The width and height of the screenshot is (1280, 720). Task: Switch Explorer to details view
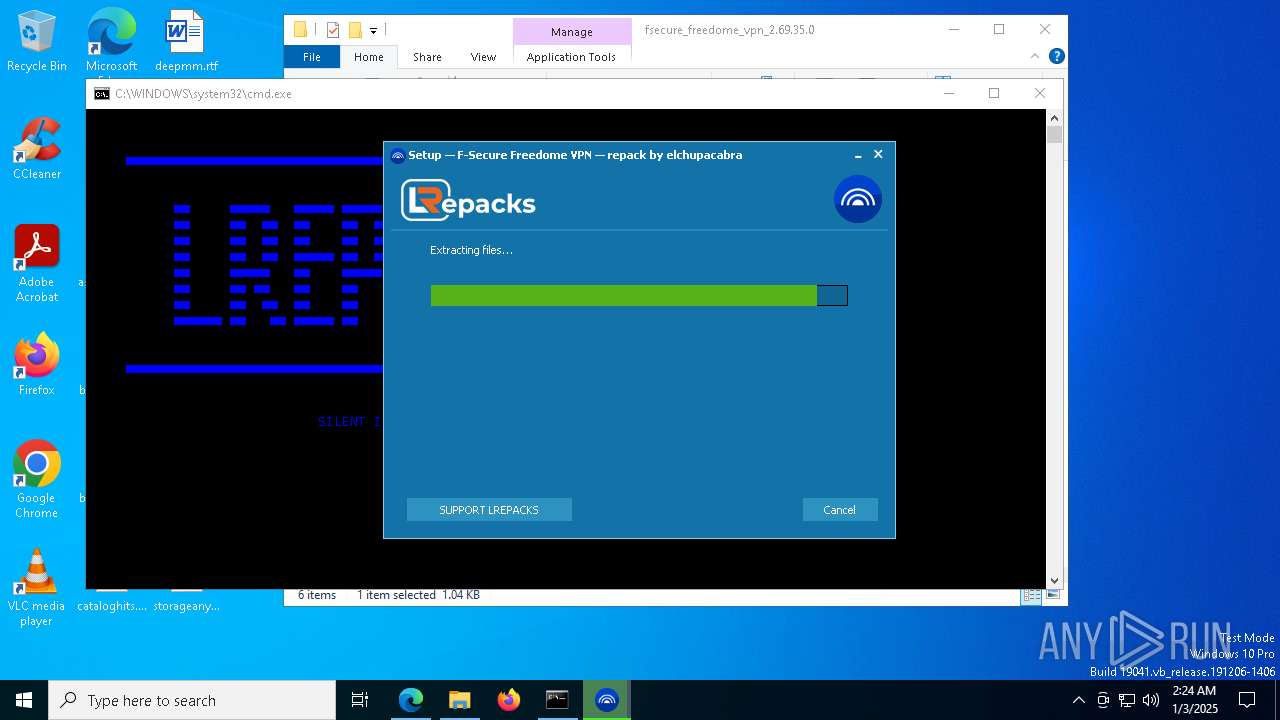[x=1031, y=595]
